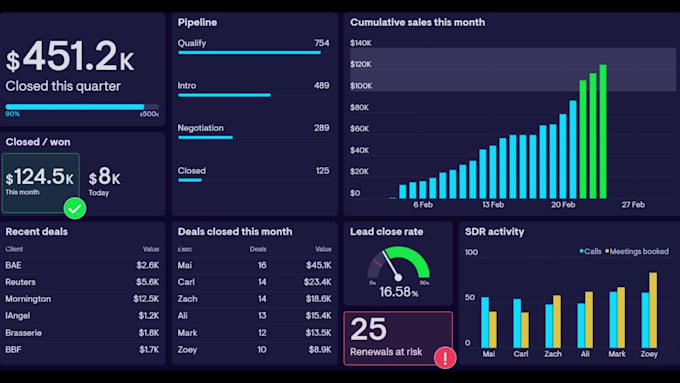Select the Calls legend entry
This screenshot has width=680, height=383.
590,252
